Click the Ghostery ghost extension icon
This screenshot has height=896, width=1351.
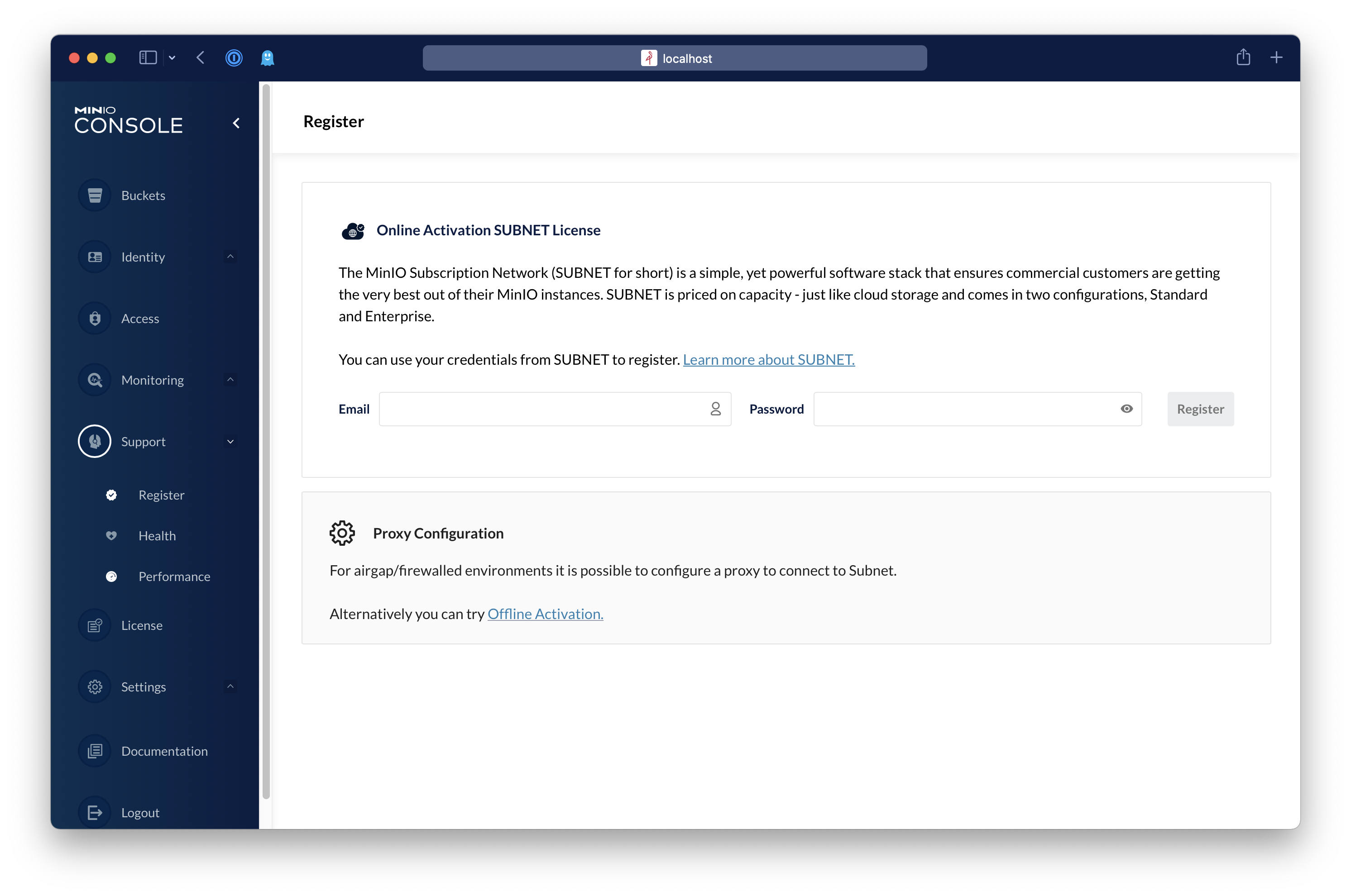[268, 58]
